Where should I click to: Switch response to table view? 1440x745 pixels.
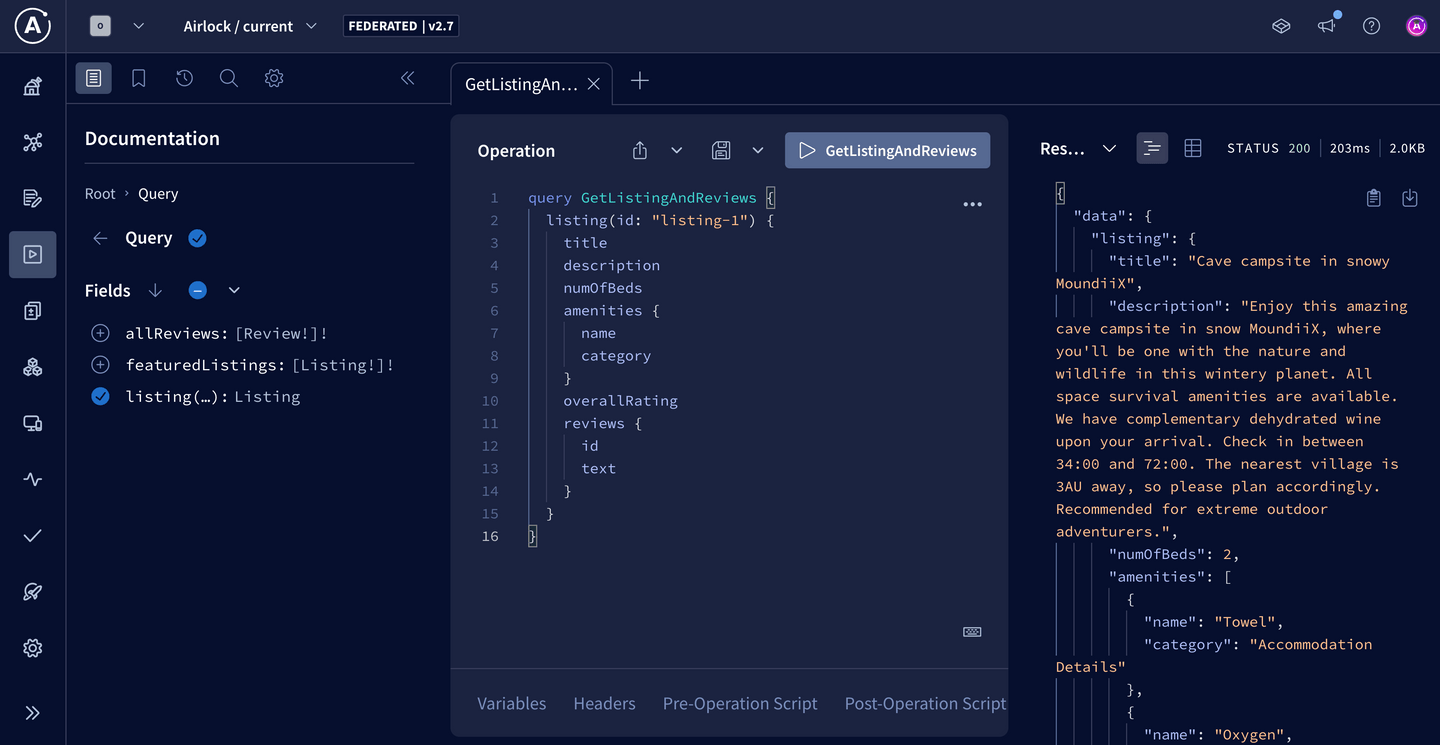tap(1193, 148)
